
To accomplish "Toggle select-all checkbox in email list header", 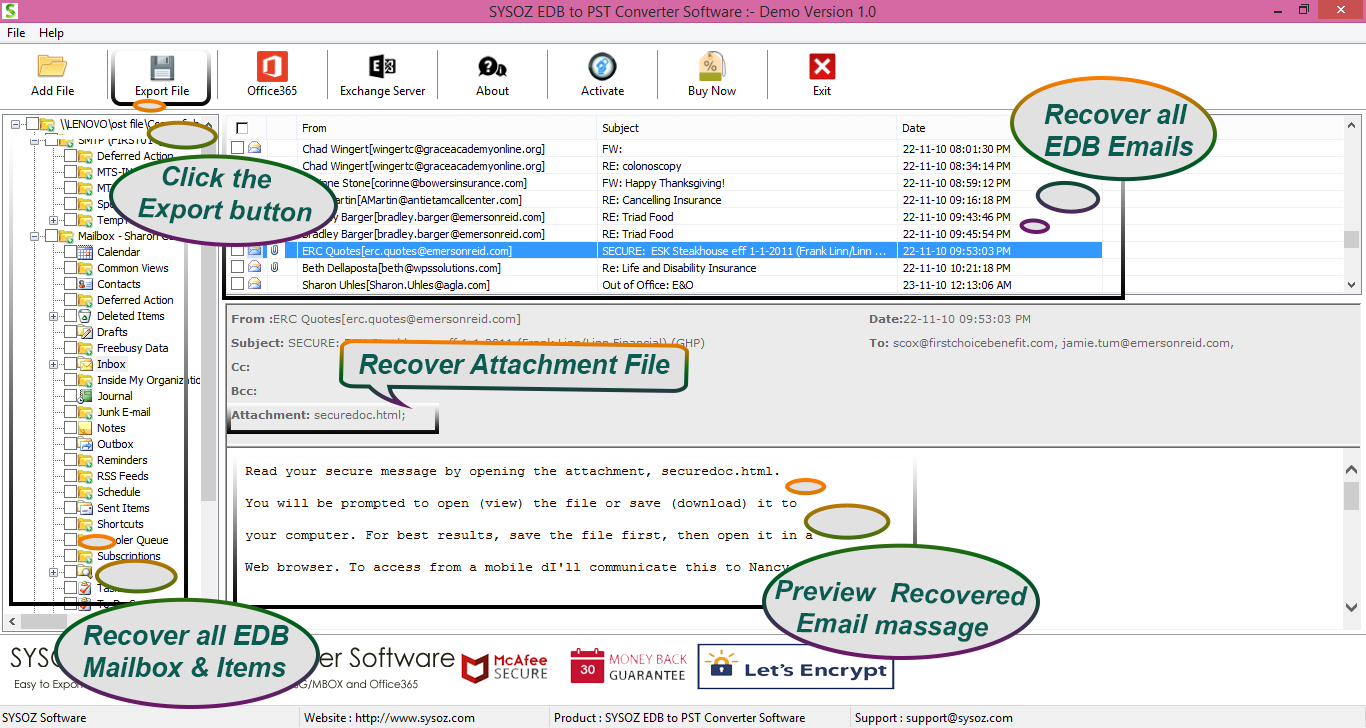I will pos(242,128).
